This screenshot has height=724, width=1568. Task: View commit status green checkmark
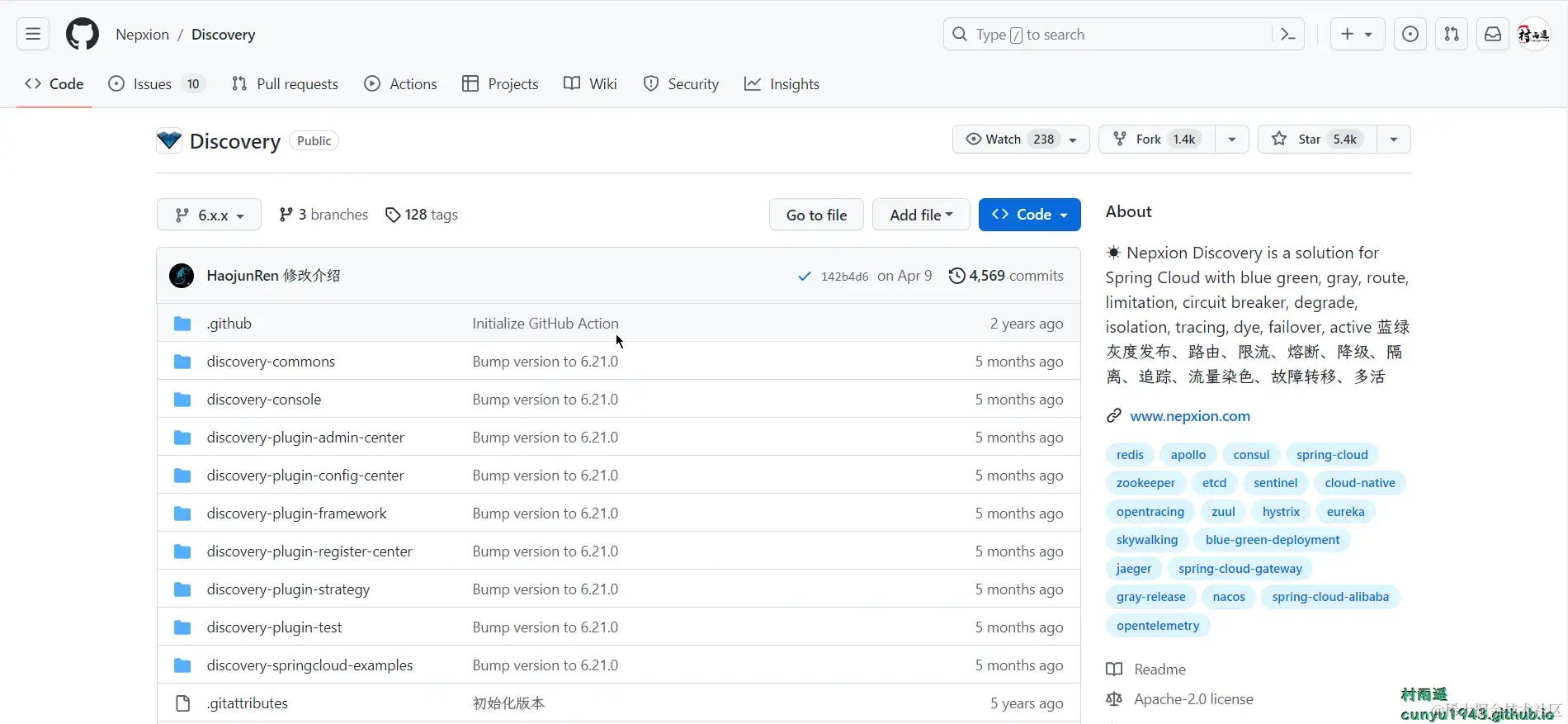point(805,277)
